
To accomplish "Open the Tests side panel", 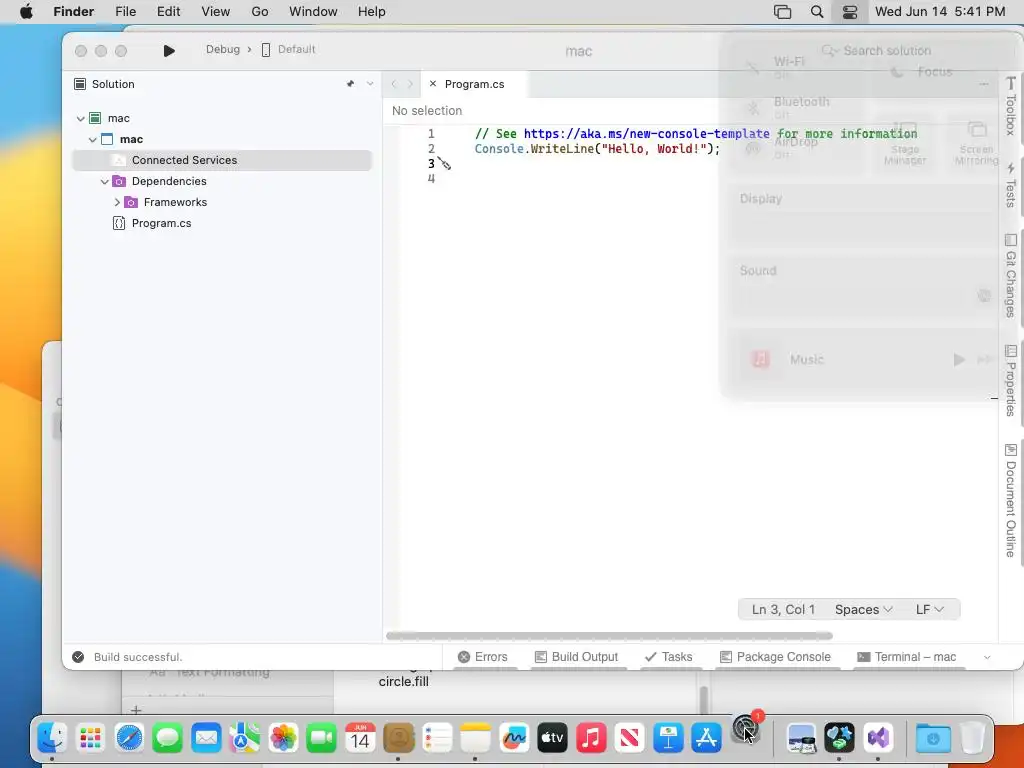I will (x=1010, y=185).
